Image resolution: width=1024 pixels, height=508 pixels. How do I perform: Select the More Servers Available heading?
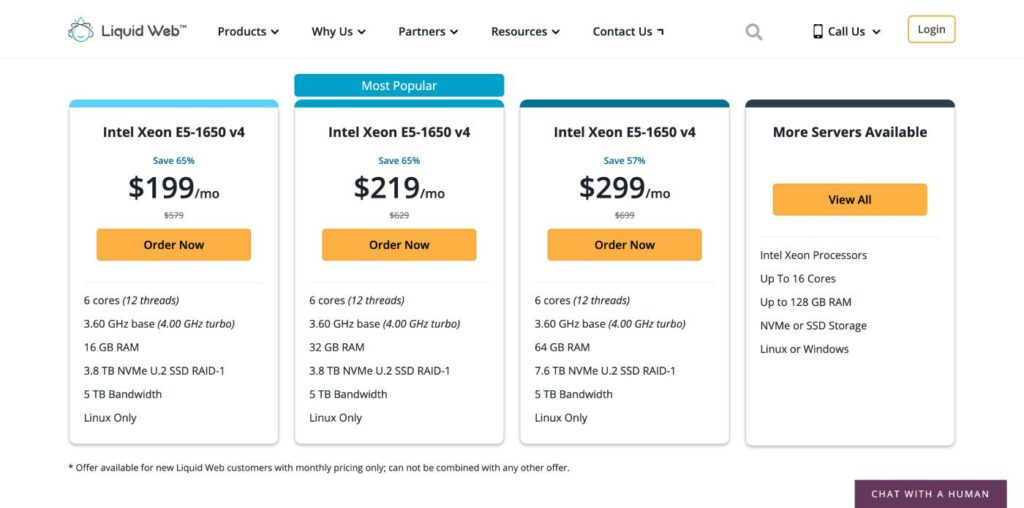click(x=850, y=132)
